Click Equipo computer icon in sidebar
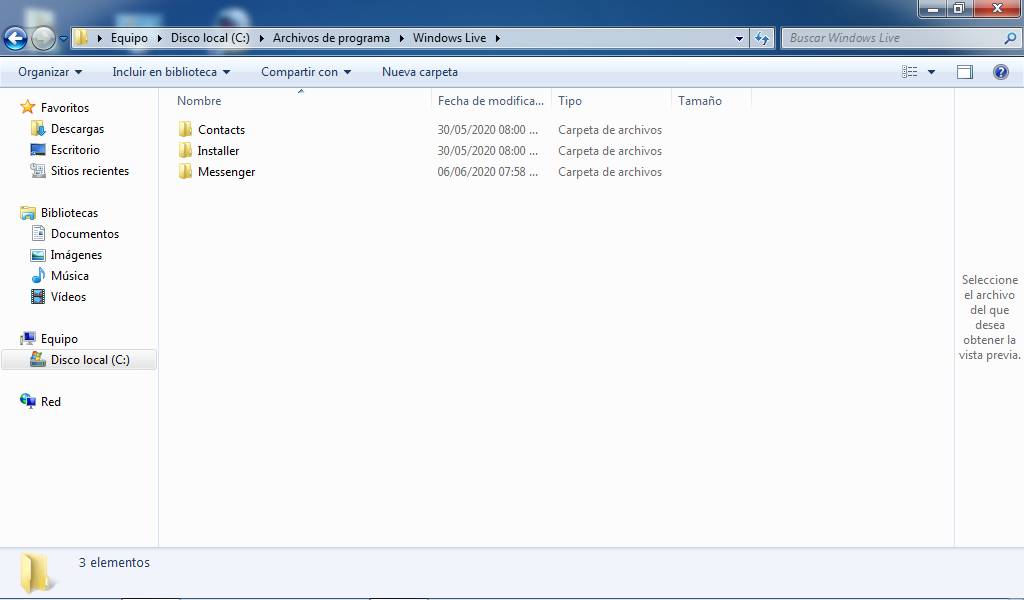 (27, 338)
